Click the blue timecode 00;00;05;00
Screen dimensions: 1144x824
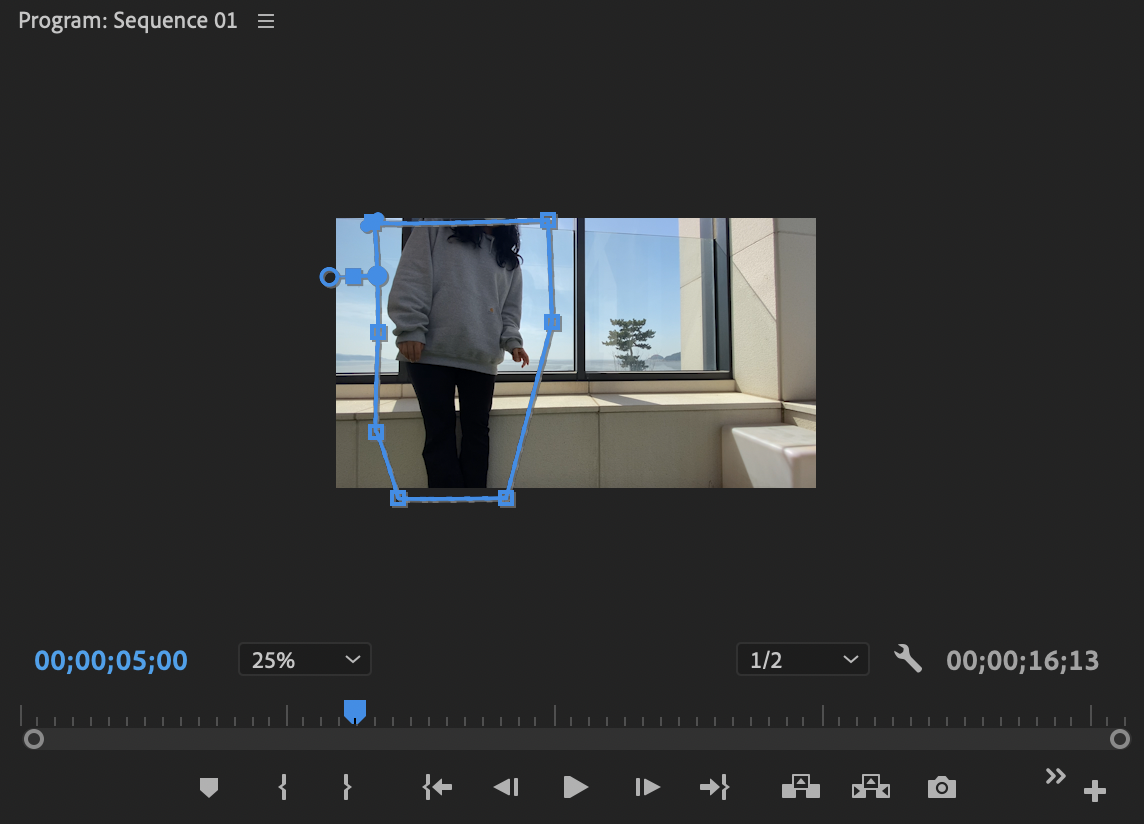click(x=110, y=660)
